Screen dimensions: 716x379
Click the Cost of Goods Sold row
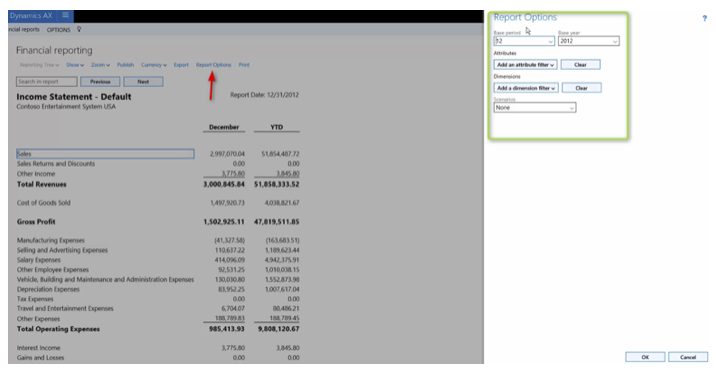43,203
